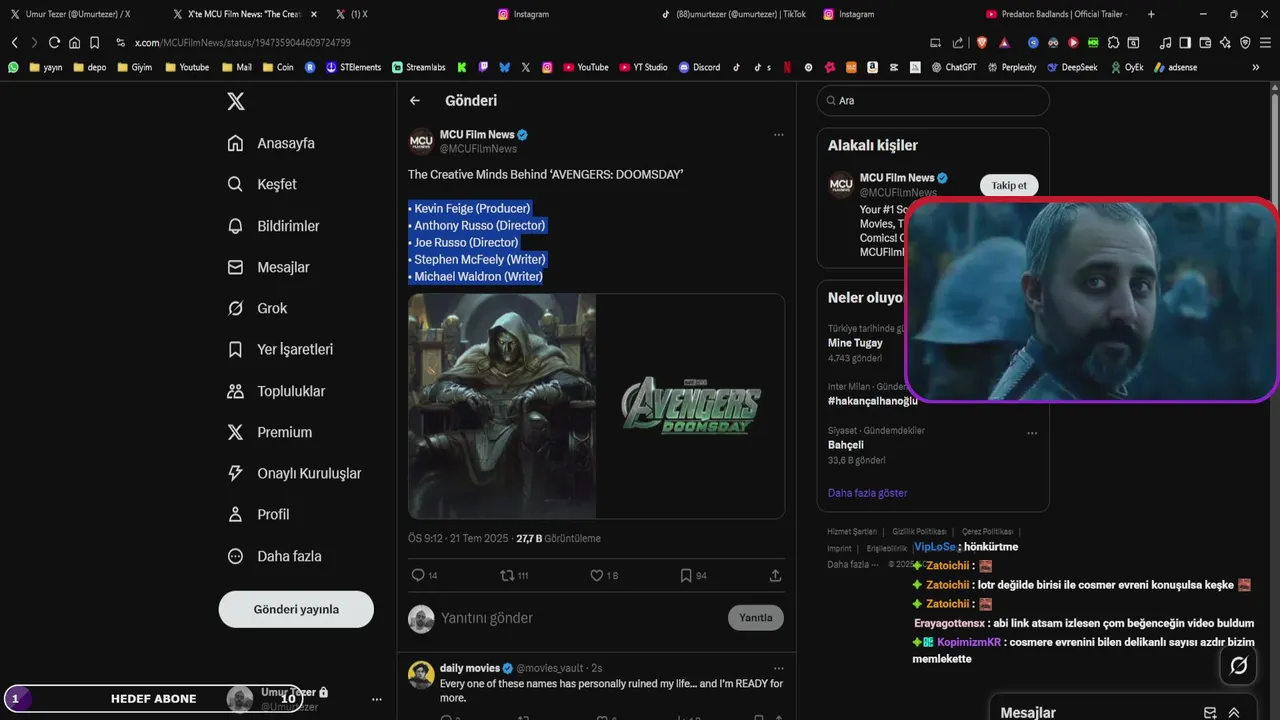Open Bildirimler notifications

[273, 226]
